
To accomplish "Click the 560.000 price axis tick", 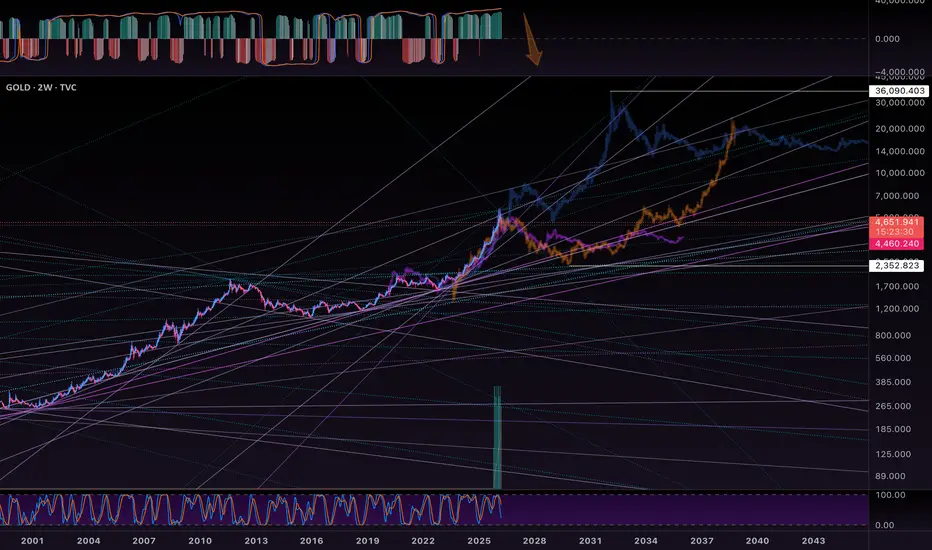I will click(x=893, y=358).
